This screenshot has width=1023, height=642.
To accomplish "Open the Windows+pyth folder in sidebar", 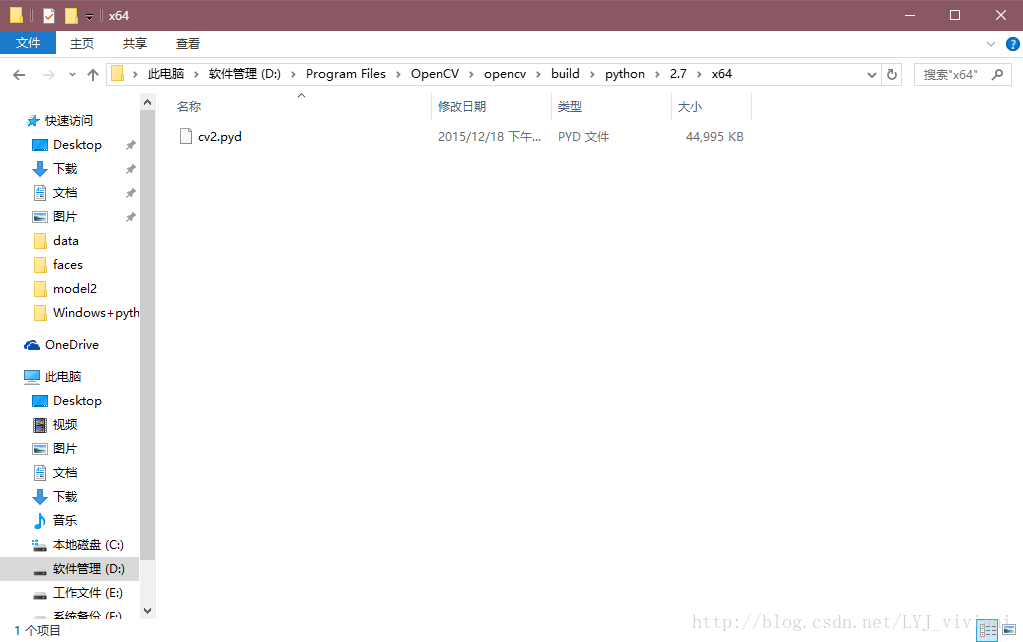I will pyautogui.click(x=95, y=313).
